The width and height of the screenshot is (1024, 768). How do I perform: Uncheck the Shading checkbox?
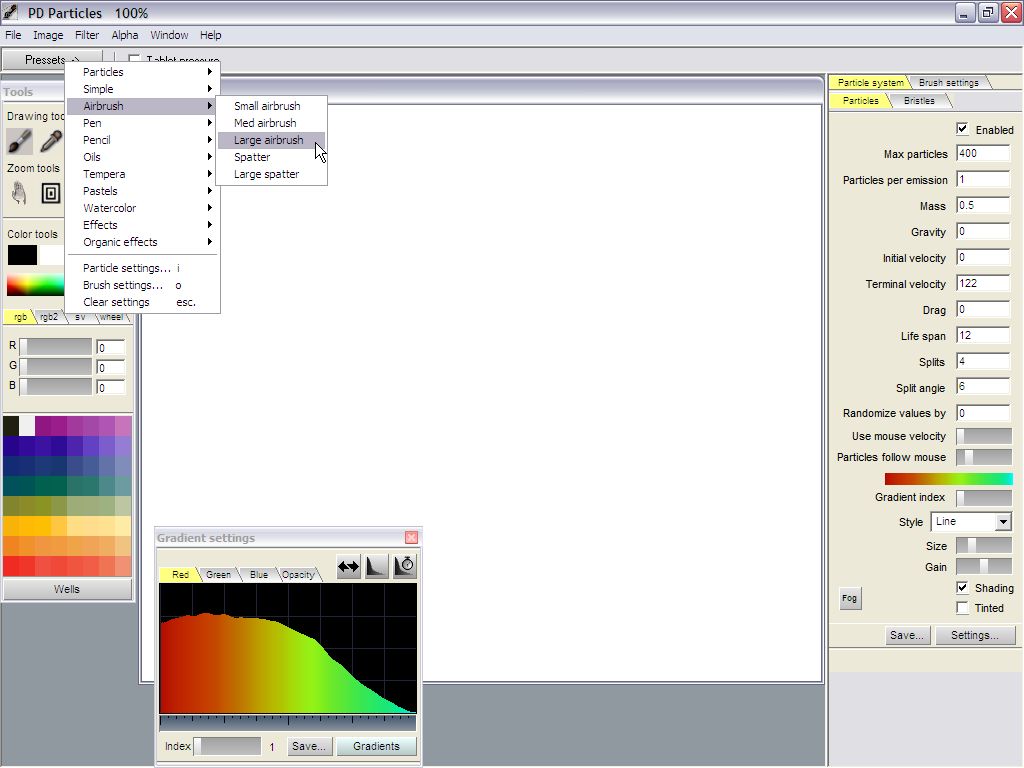point(963,588)
